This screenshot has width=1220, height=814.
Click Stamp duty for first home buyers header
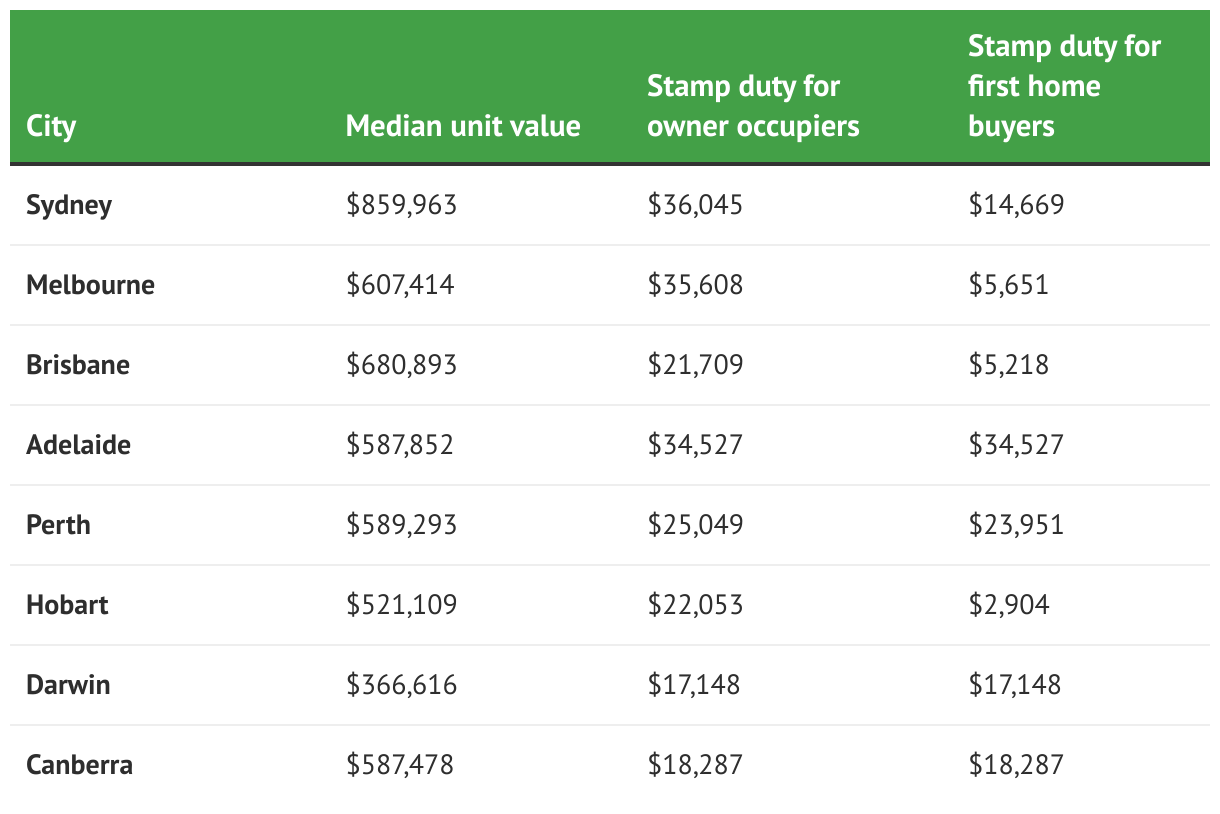coord(1064,86)
